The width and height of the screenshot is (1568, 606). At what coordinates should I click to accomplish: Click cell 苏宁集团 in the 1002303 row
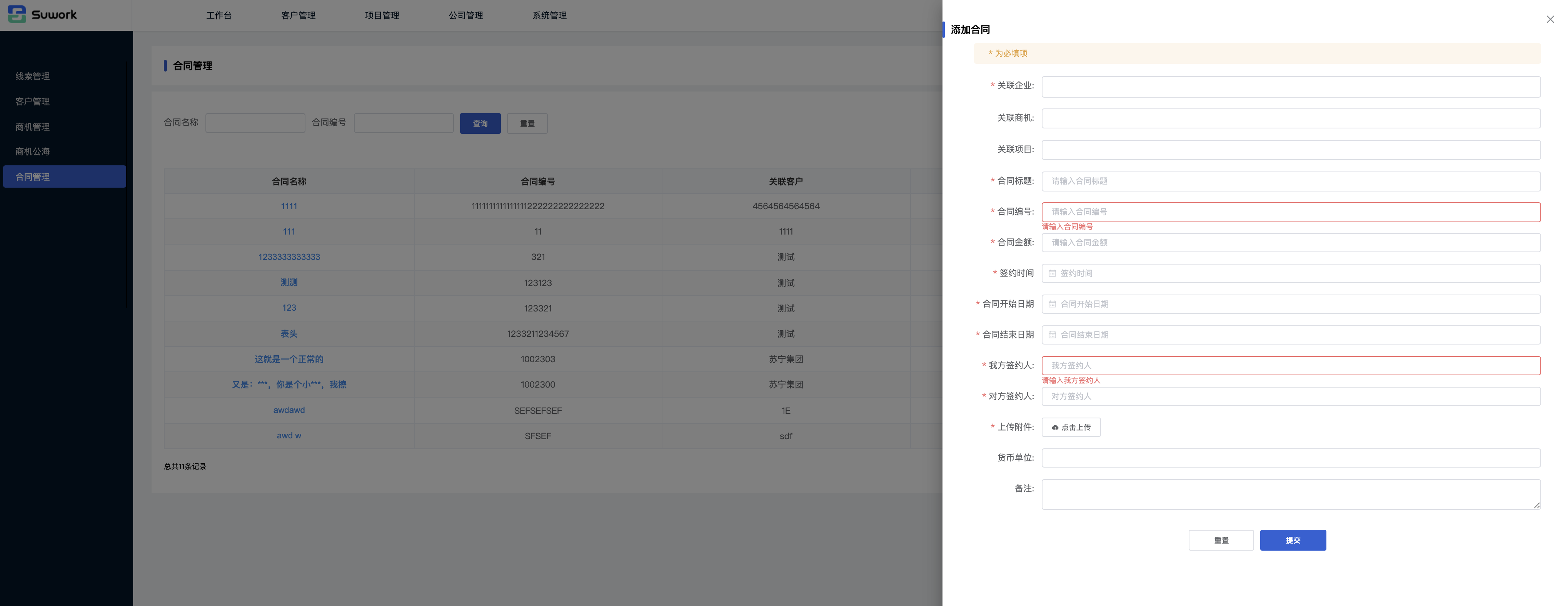pyautogui.click(x=786, y=359)
